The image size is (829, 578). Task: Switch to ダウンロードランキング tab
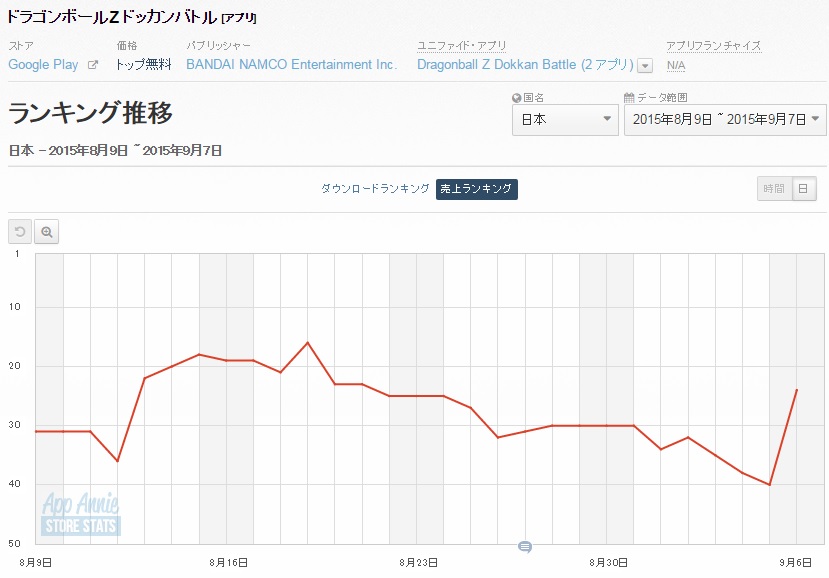pos(375,189)
